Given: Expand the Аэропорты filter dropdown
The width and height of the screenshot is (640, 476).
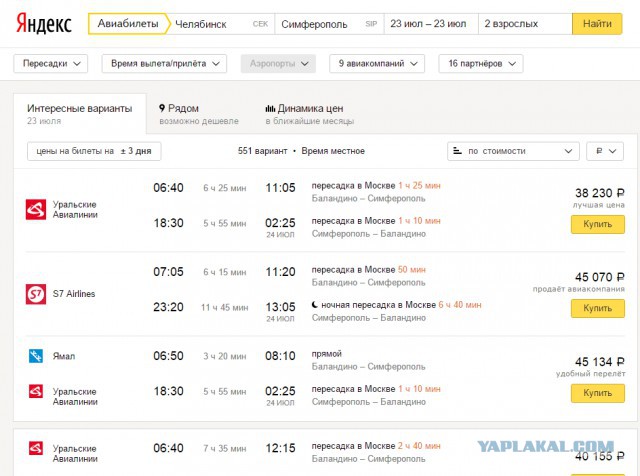Looking at the screenshot, I should click(278, 64).
